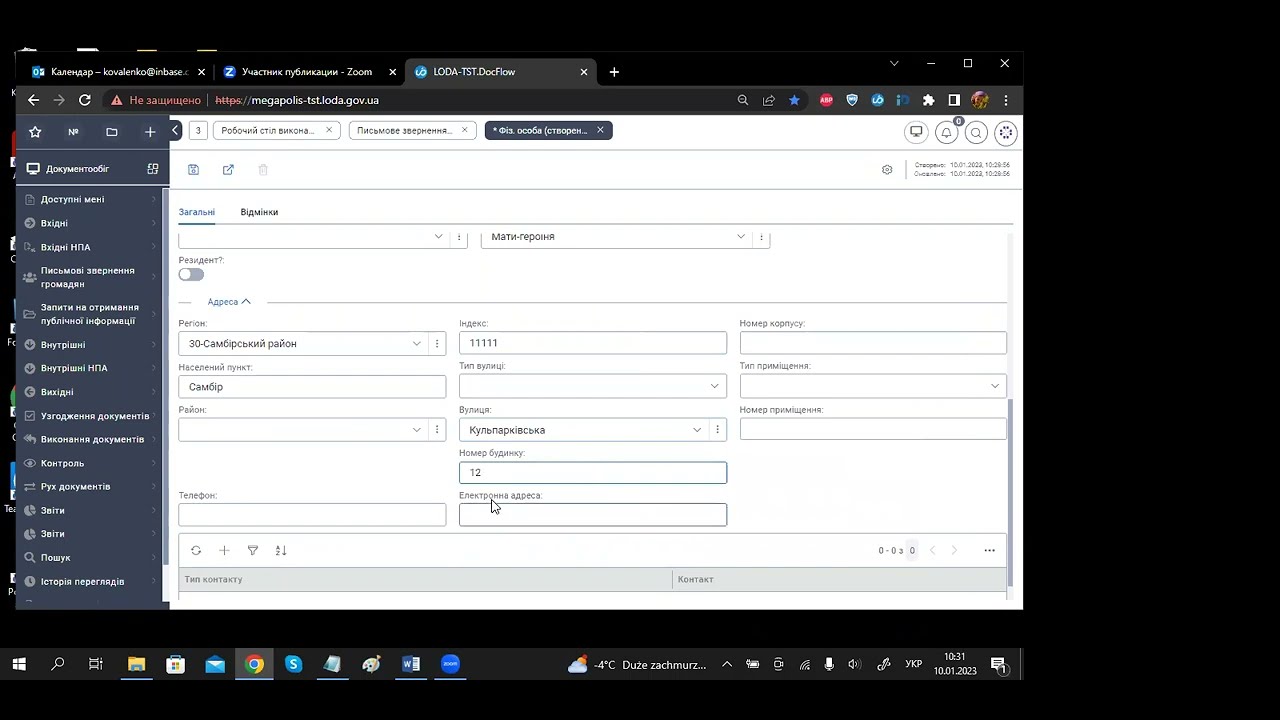
Task: Open the Вулиця Кульпарківська dropdown
Action: (697, 430)
